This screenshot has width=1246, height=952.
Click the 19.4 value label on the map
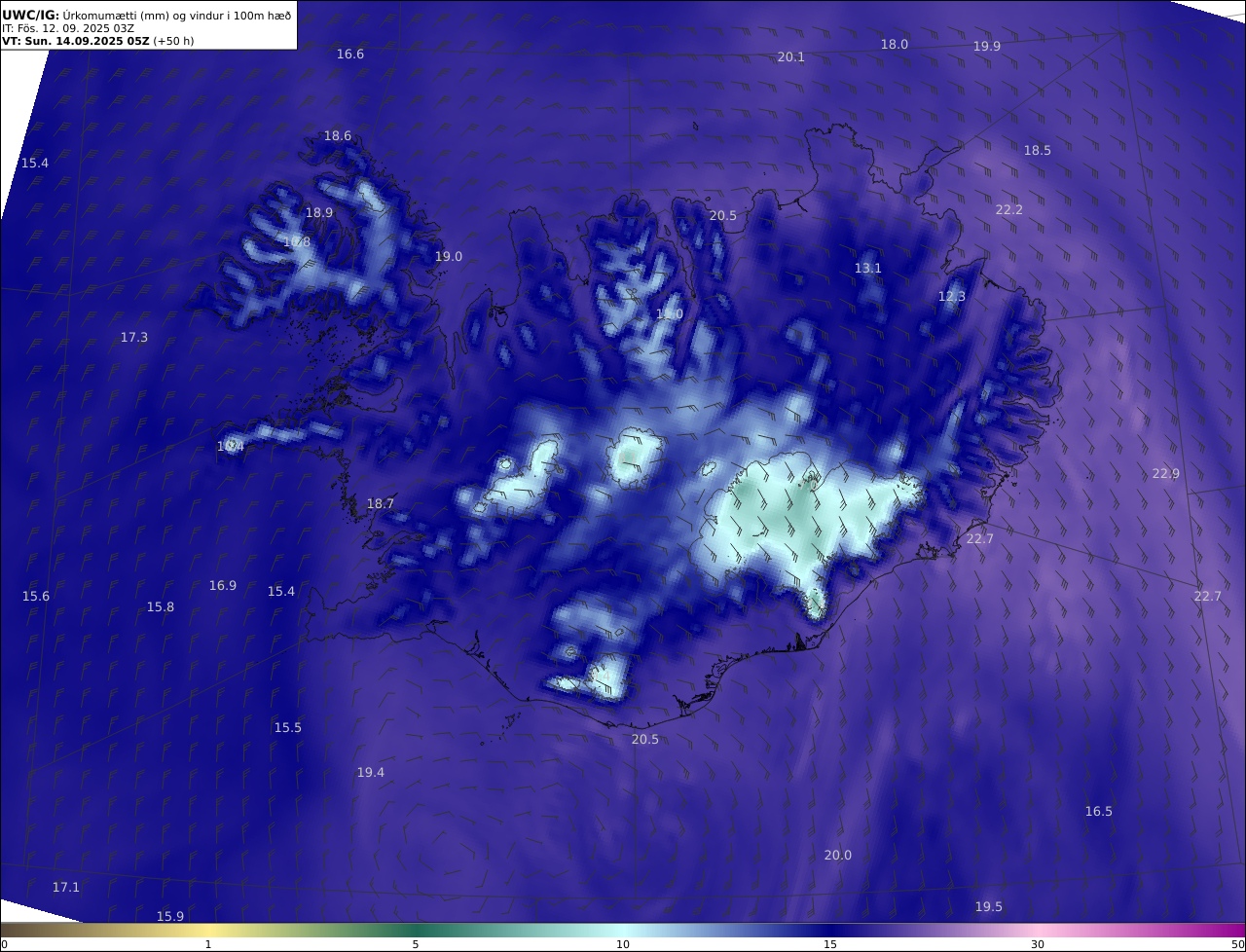click(x=371, y=773)
